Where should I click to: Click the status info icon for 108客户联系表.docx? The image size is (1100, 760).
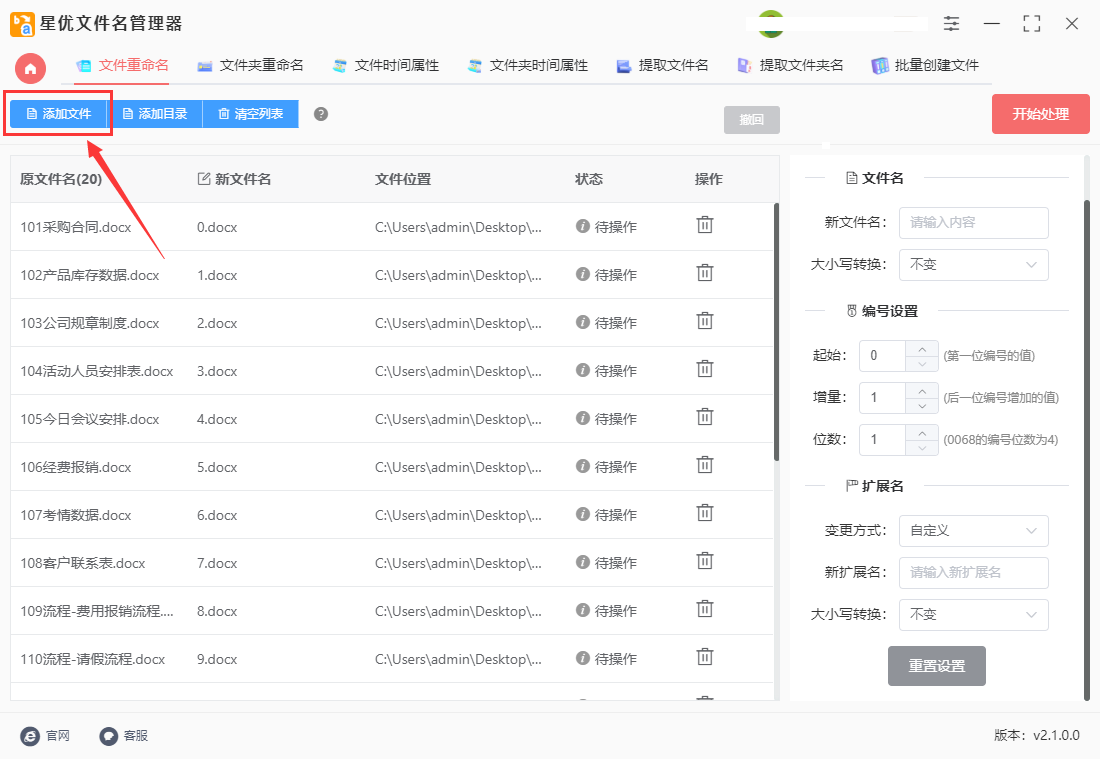[x=582, y=562]
